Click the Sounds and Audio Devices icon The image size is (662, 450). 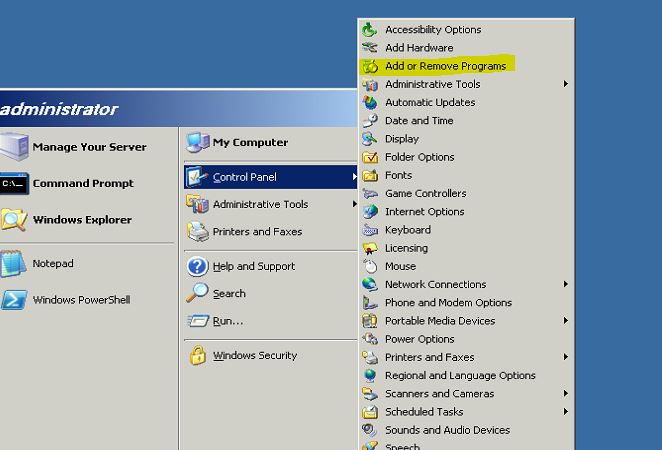coord(370,430)
